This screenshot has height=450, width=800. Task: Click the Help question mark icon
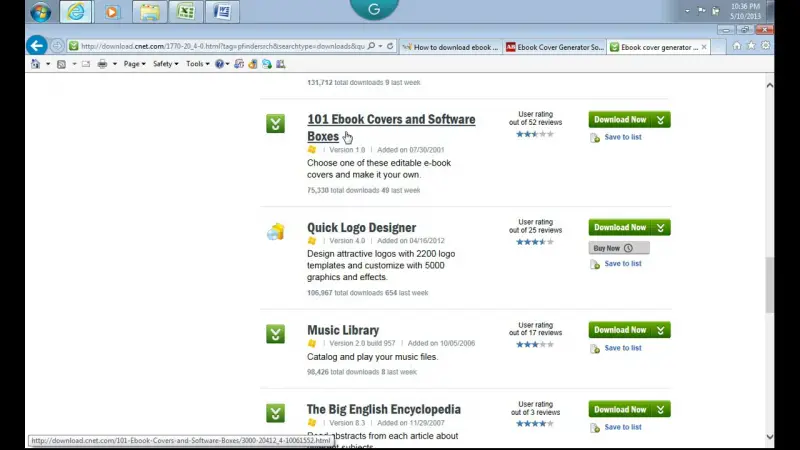pyautogui.click(x=219, y=64)
